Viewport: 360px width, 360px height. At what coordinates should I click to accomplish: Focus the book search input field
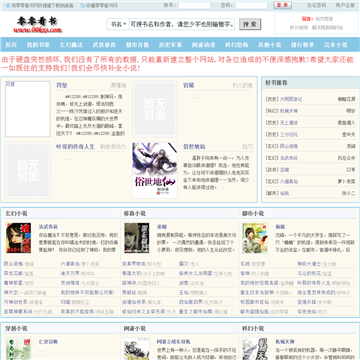click(182, 24)
